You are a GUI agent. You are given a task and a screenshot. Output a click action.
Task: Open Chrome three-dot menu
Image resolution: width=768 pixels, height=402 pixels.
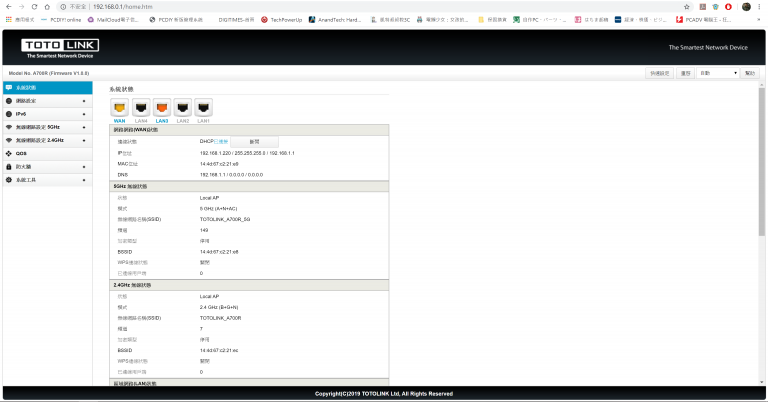[760, 7]
